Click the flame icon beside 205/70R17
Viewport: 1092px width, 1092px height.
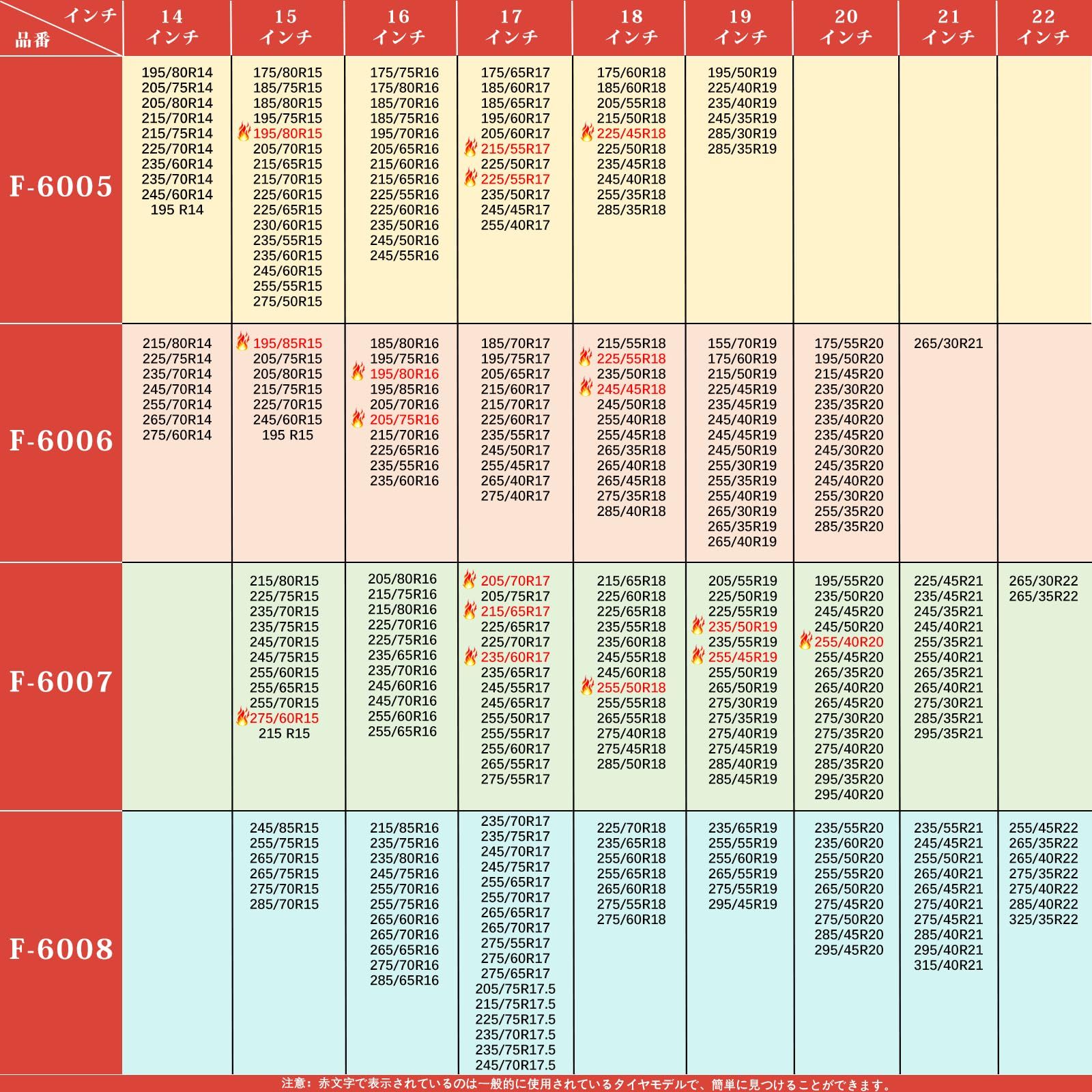pyautogui.click(x=470, y=579)
